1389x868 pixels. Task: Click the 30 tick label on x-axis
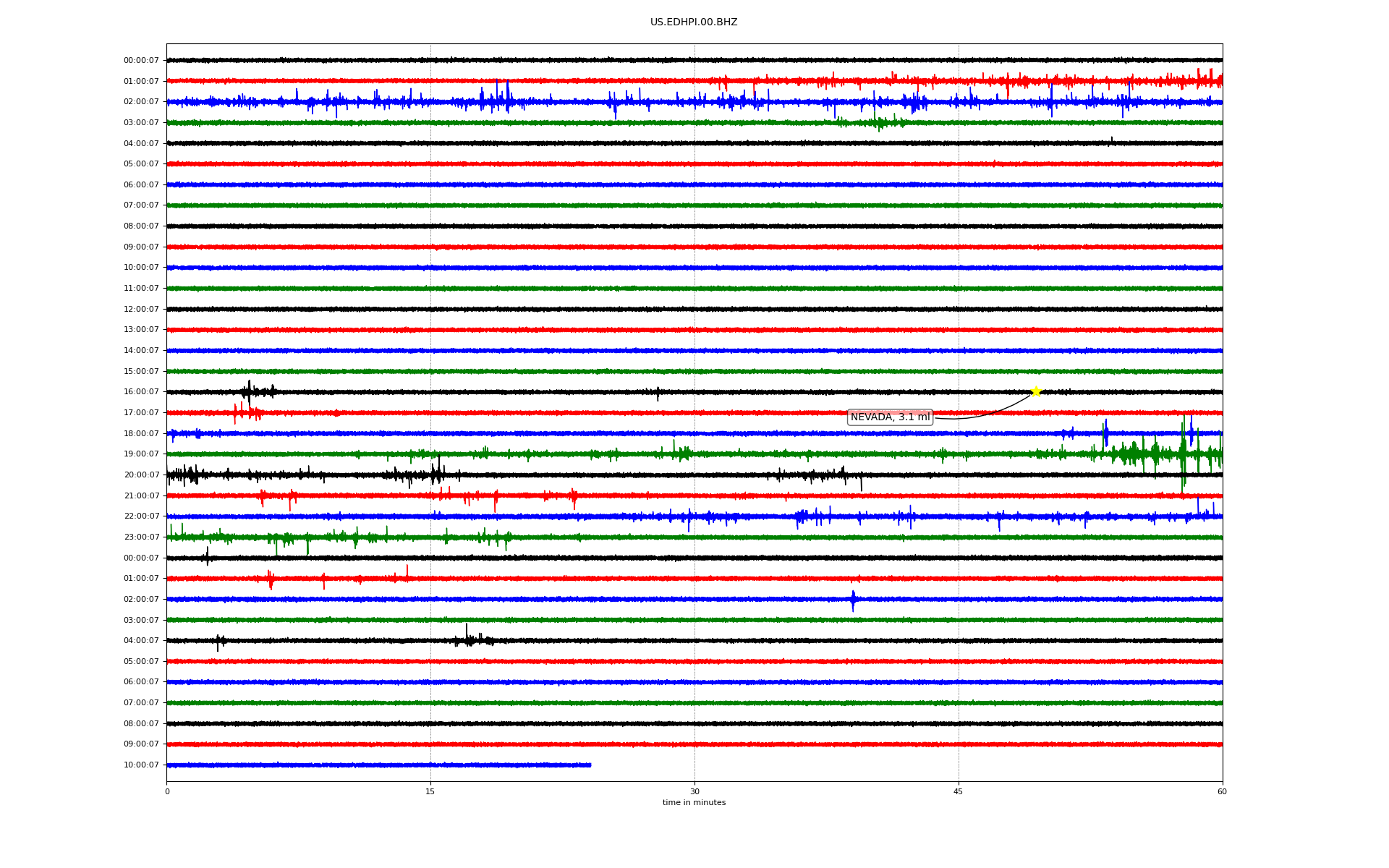(694, 791)
